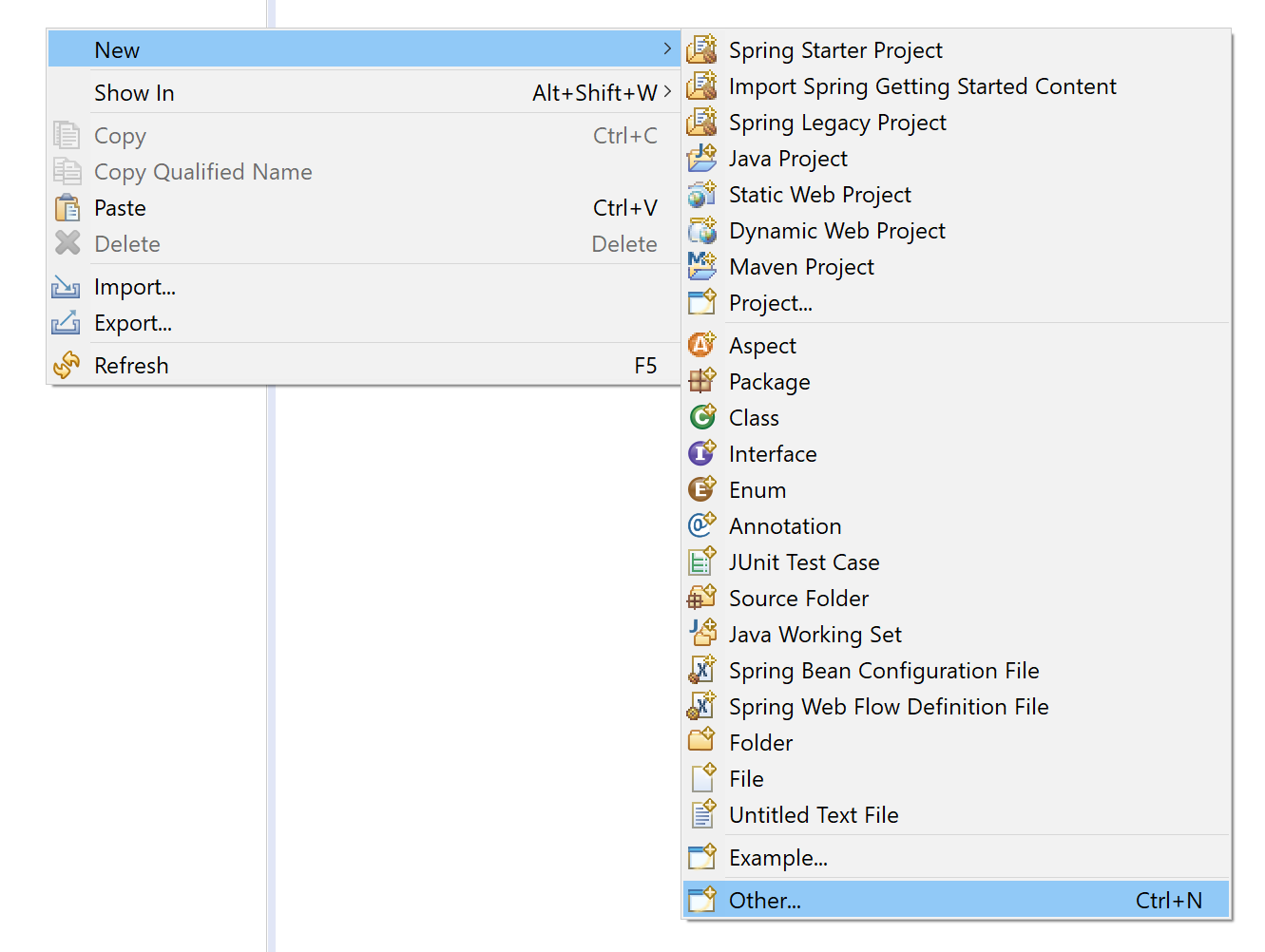1265x952 pixels.
Task: Create a new Interface
Action: click(x=956, y=453)
